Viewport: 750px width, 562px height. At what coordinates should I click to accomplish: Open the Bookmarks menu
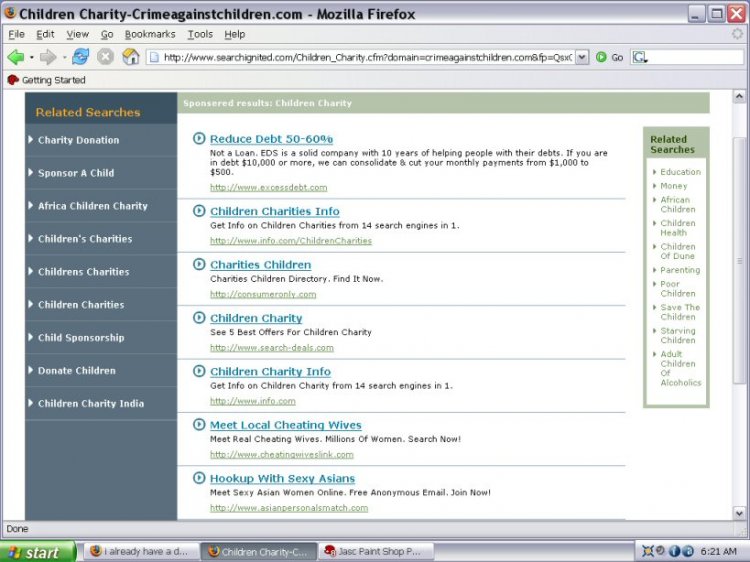point(150,34)
